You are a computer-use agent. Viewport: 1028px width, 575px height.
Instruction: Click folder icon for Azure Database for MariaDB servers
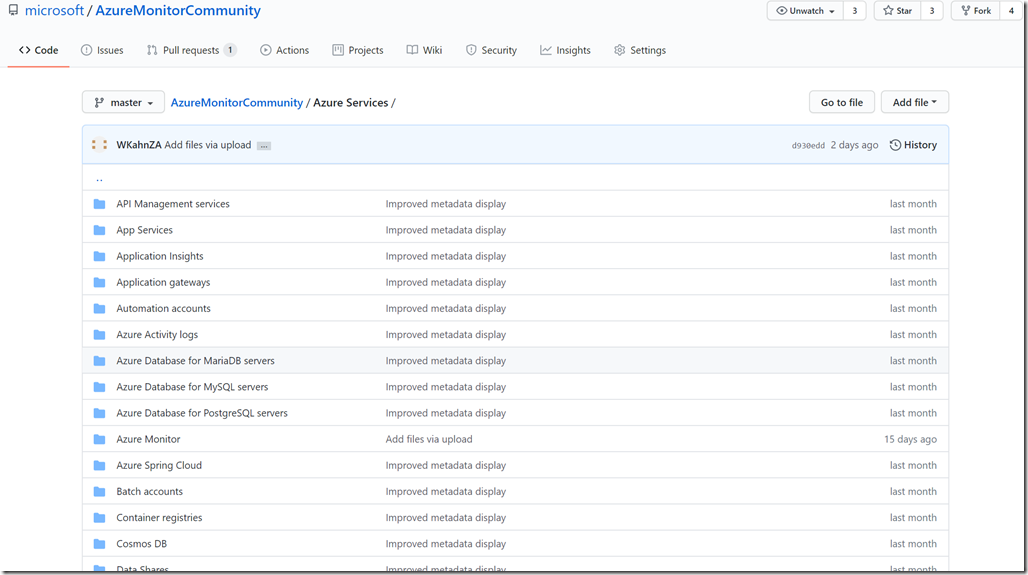pos(100,361)
